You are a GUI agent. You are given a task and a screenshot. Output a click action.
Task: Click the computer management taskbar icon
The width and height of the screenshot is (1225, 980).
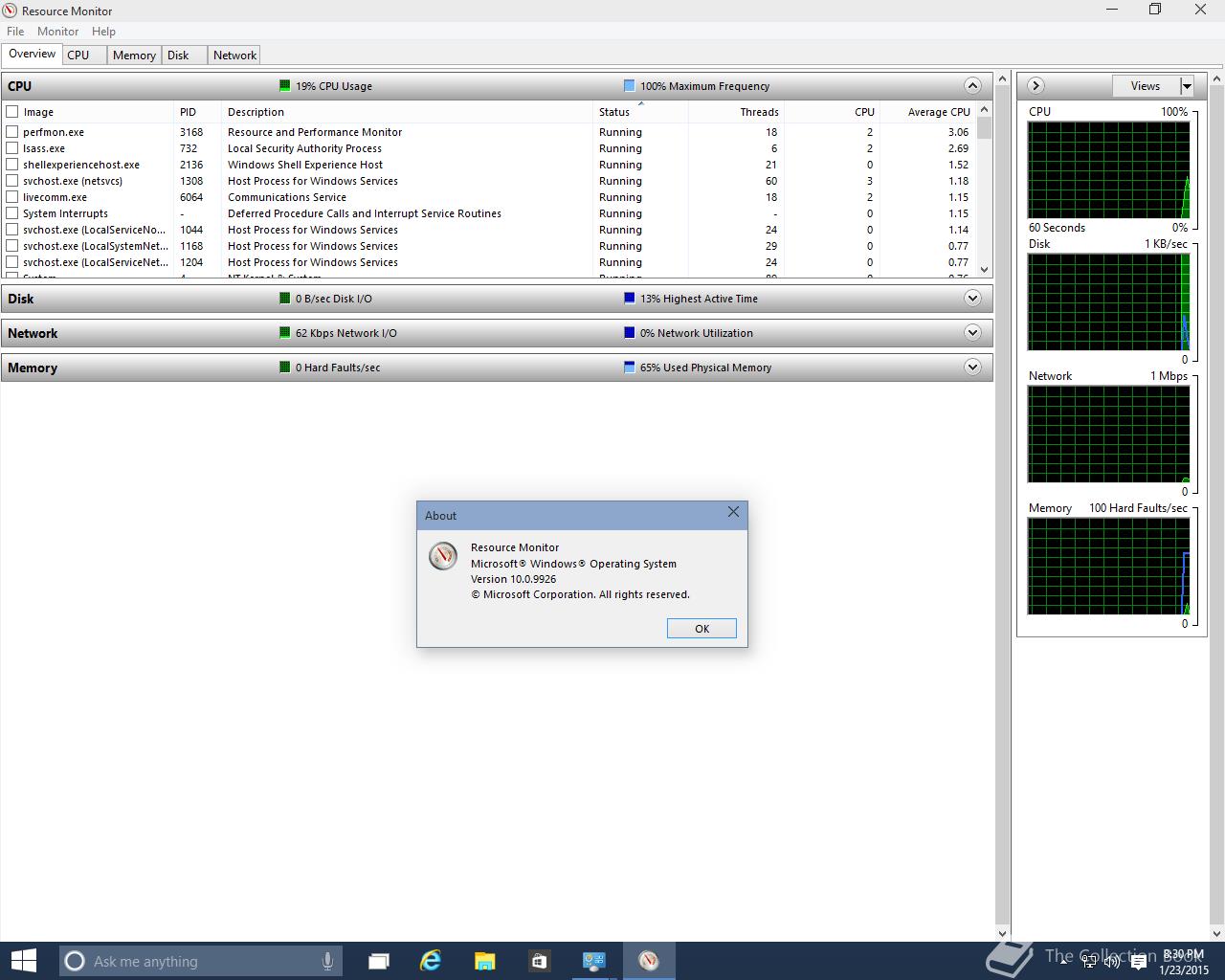coord(594,961)
